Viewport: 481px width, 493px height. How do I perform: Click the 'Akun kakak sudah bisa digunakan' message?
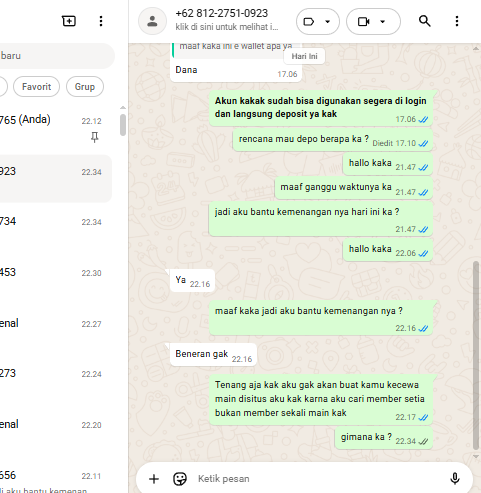321,108
